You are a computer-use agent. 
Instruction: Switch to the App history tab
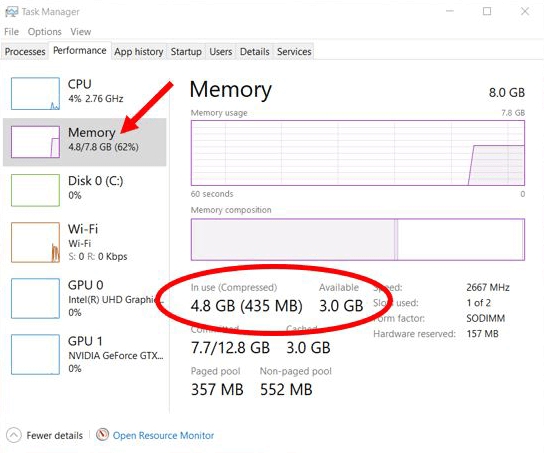(139, 52)
